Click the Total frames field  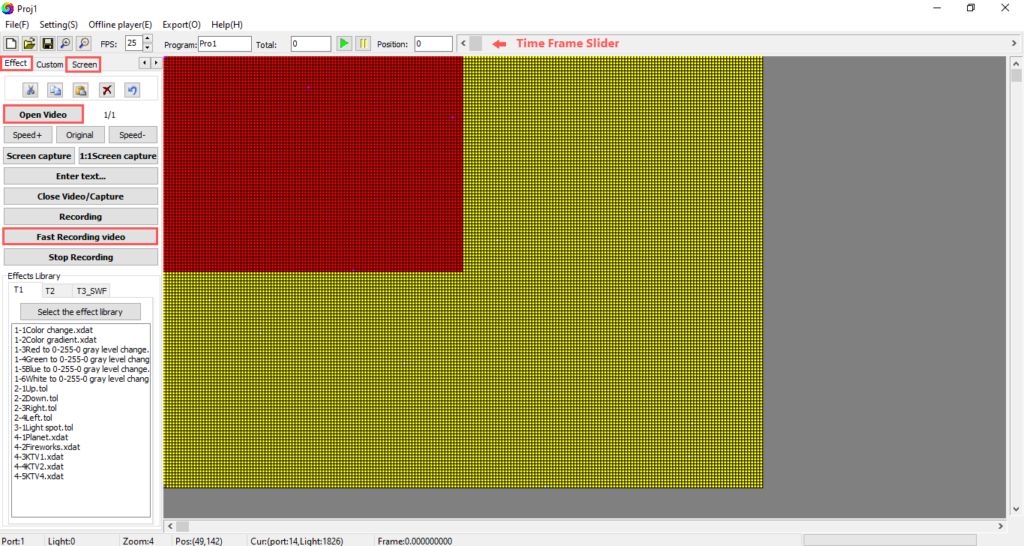(311, 44)
